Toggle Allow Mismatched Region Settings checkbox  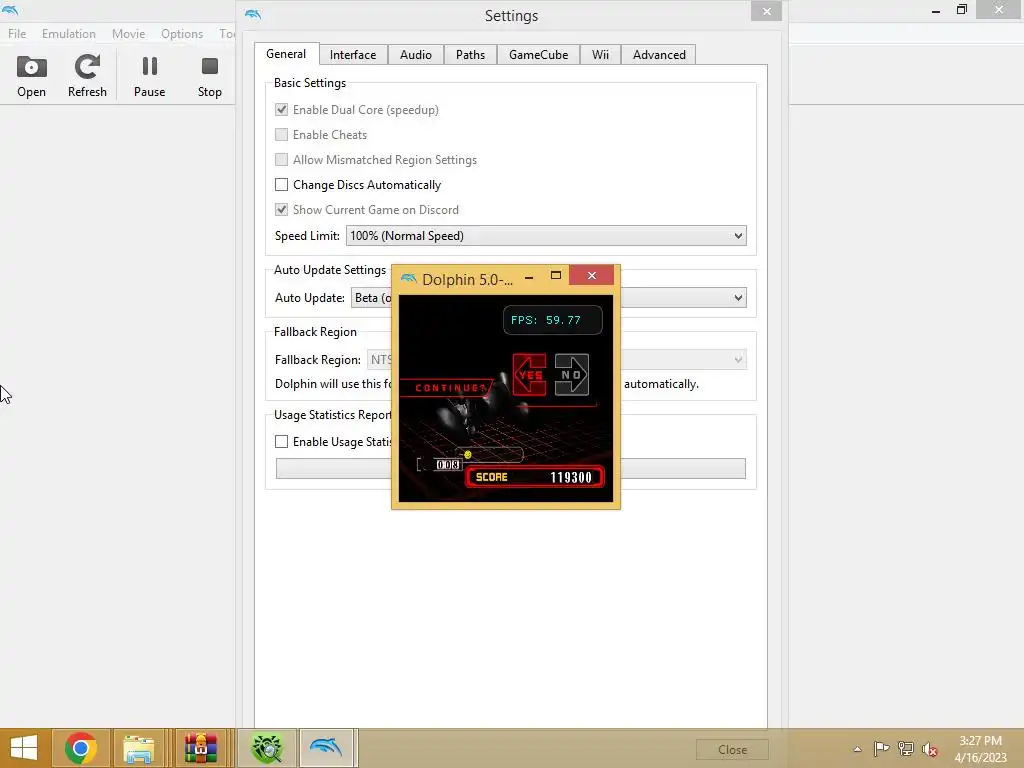(x=281, y=159)
